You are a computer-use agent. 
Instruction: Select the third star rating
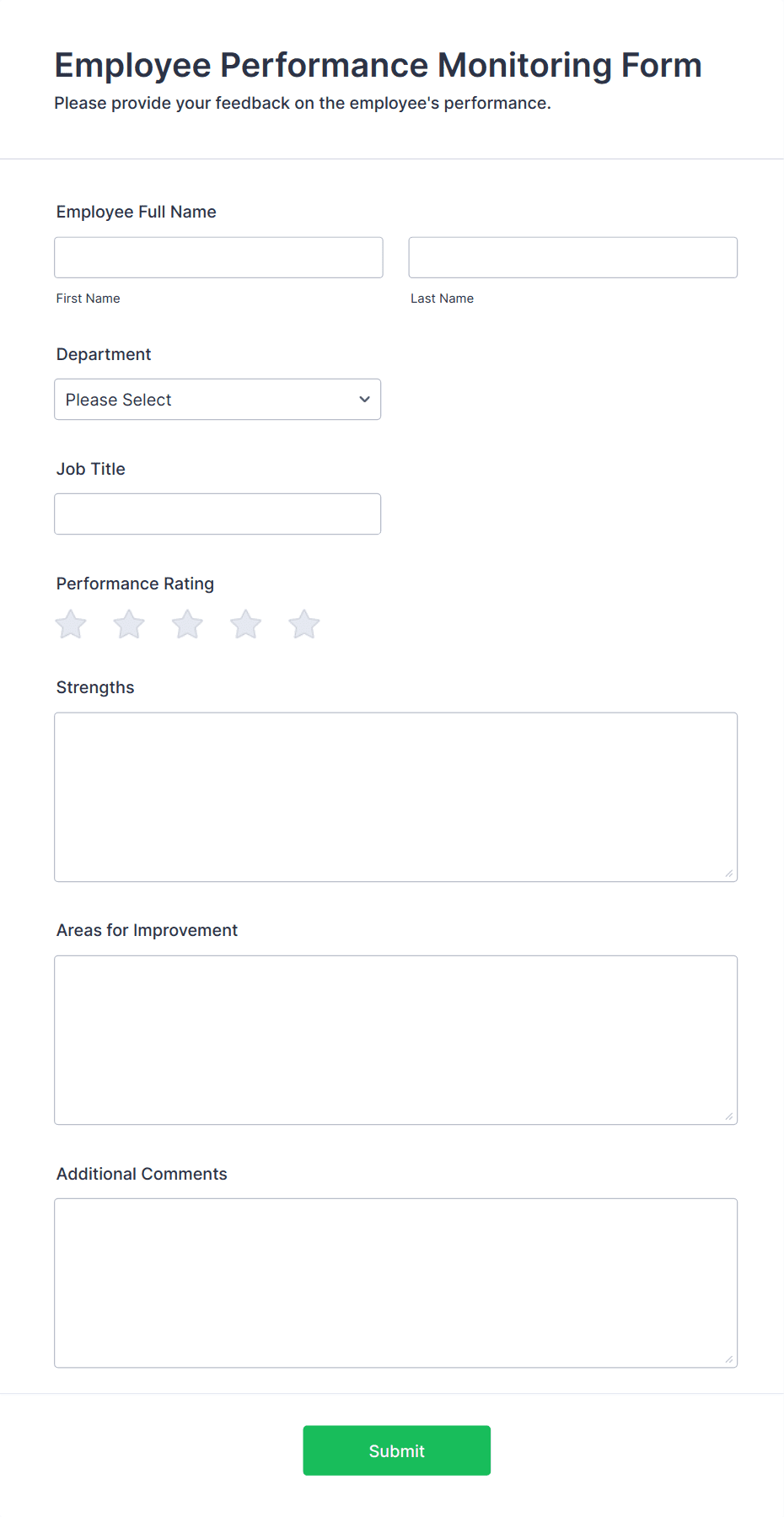tap(186, 624)
